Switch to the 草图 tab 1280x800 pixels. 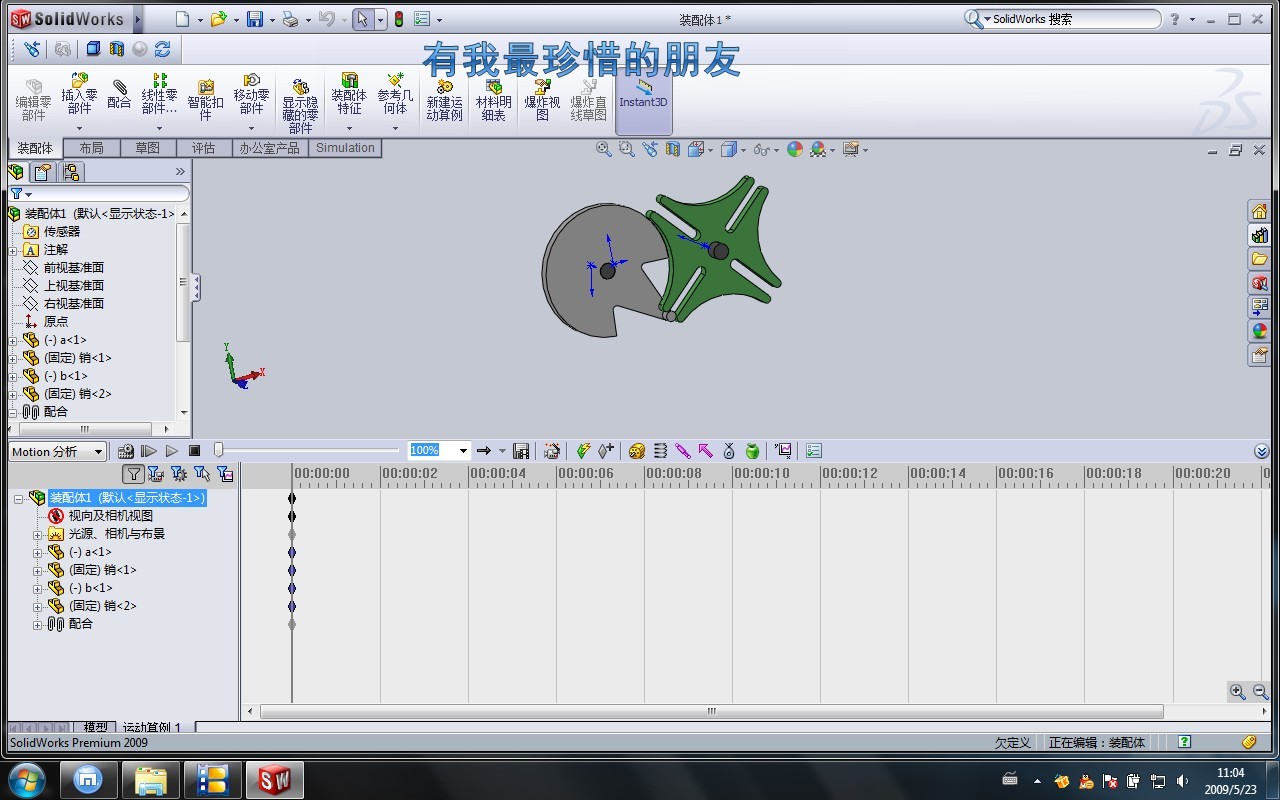click(x=147, y=148)
